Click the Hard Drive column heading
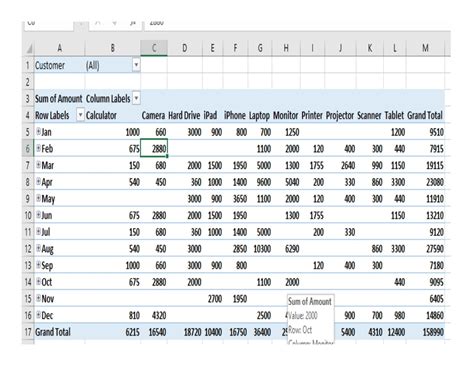Viewport: 474px width, 366px height. [x=184, y=115]
